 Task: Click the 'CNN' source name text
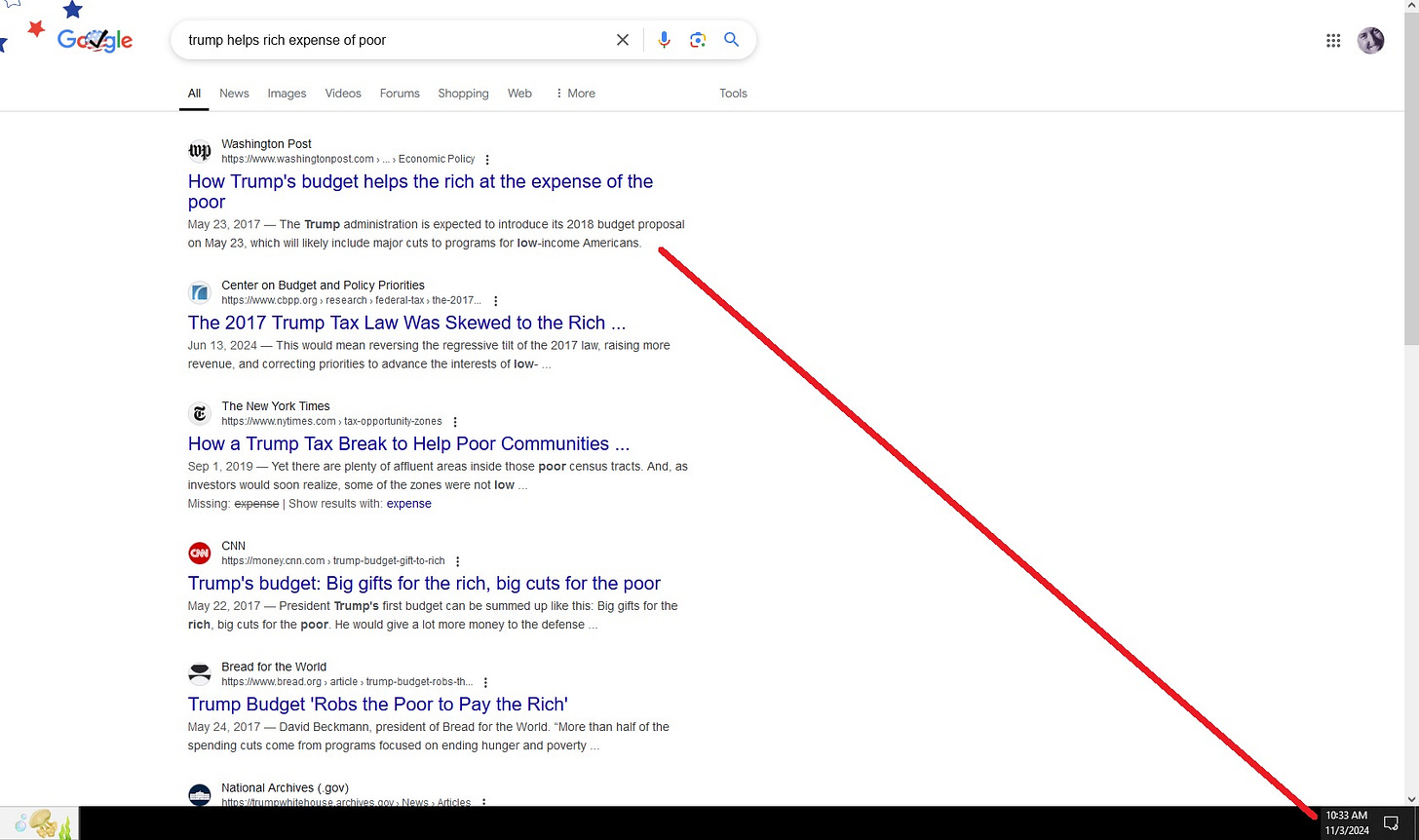(x=233, y=547)
